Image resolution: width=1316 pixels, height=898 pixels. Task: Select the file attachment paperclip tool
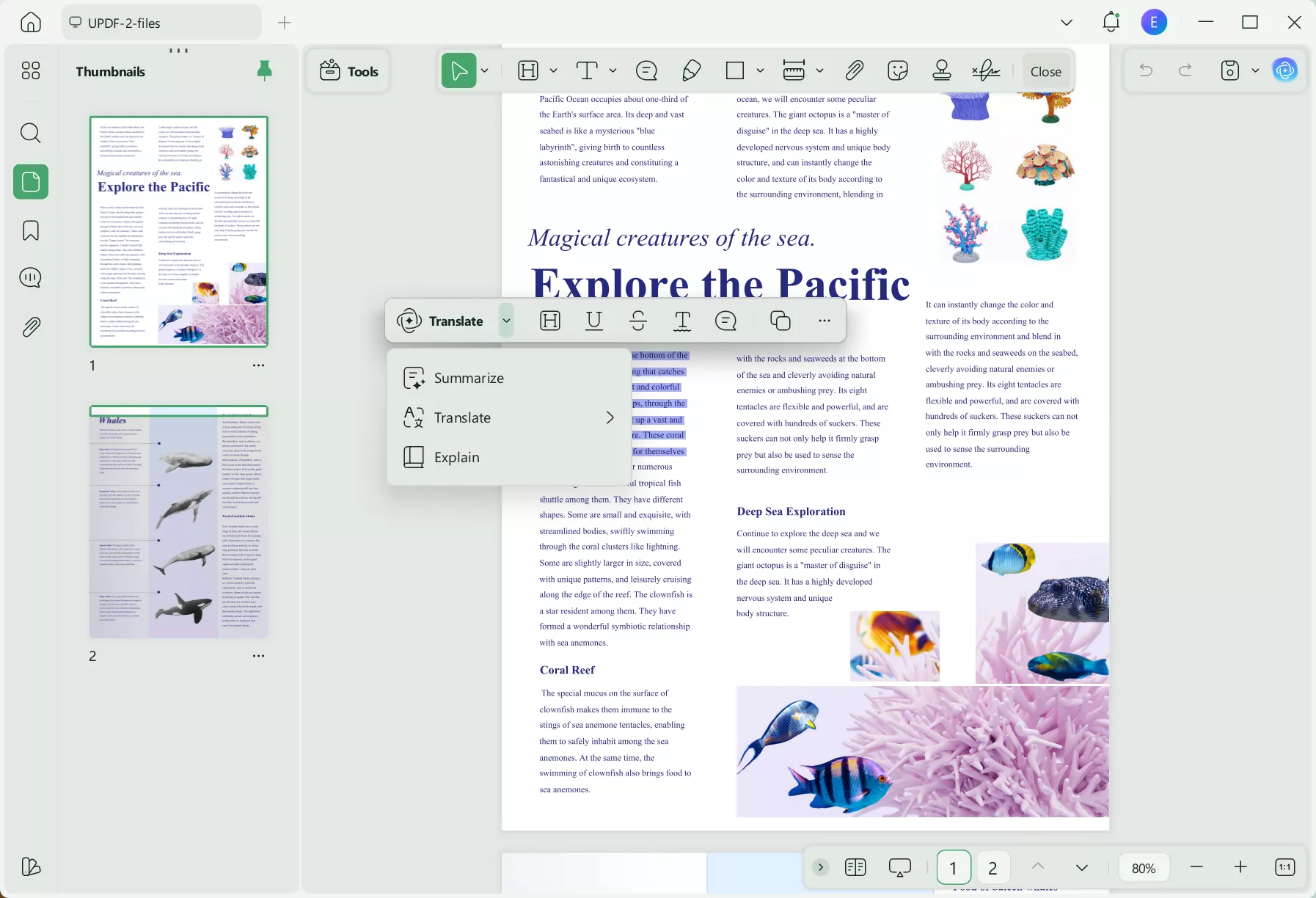854,70
